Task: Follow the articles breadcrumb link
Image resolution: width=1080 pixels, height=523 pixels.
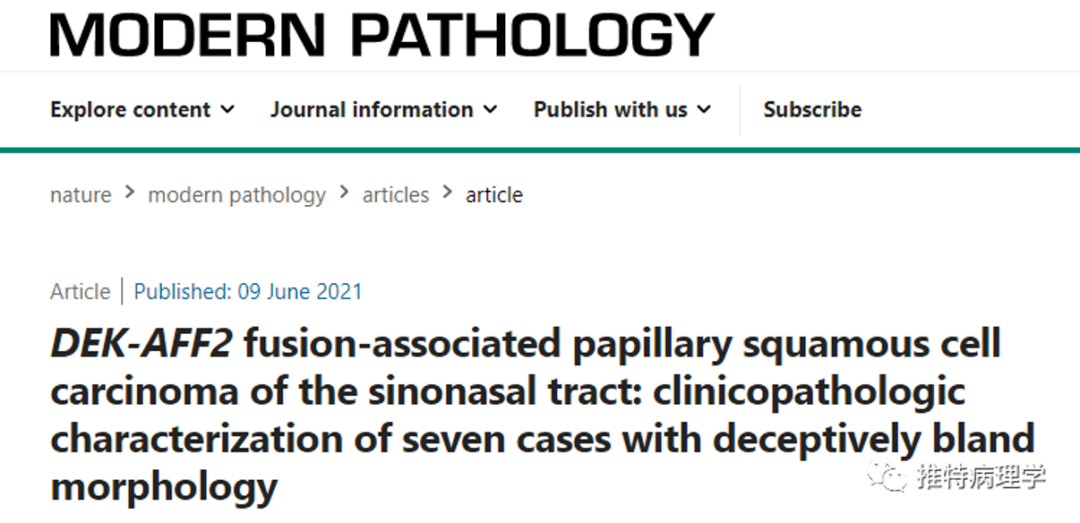Action: point(395,195)
